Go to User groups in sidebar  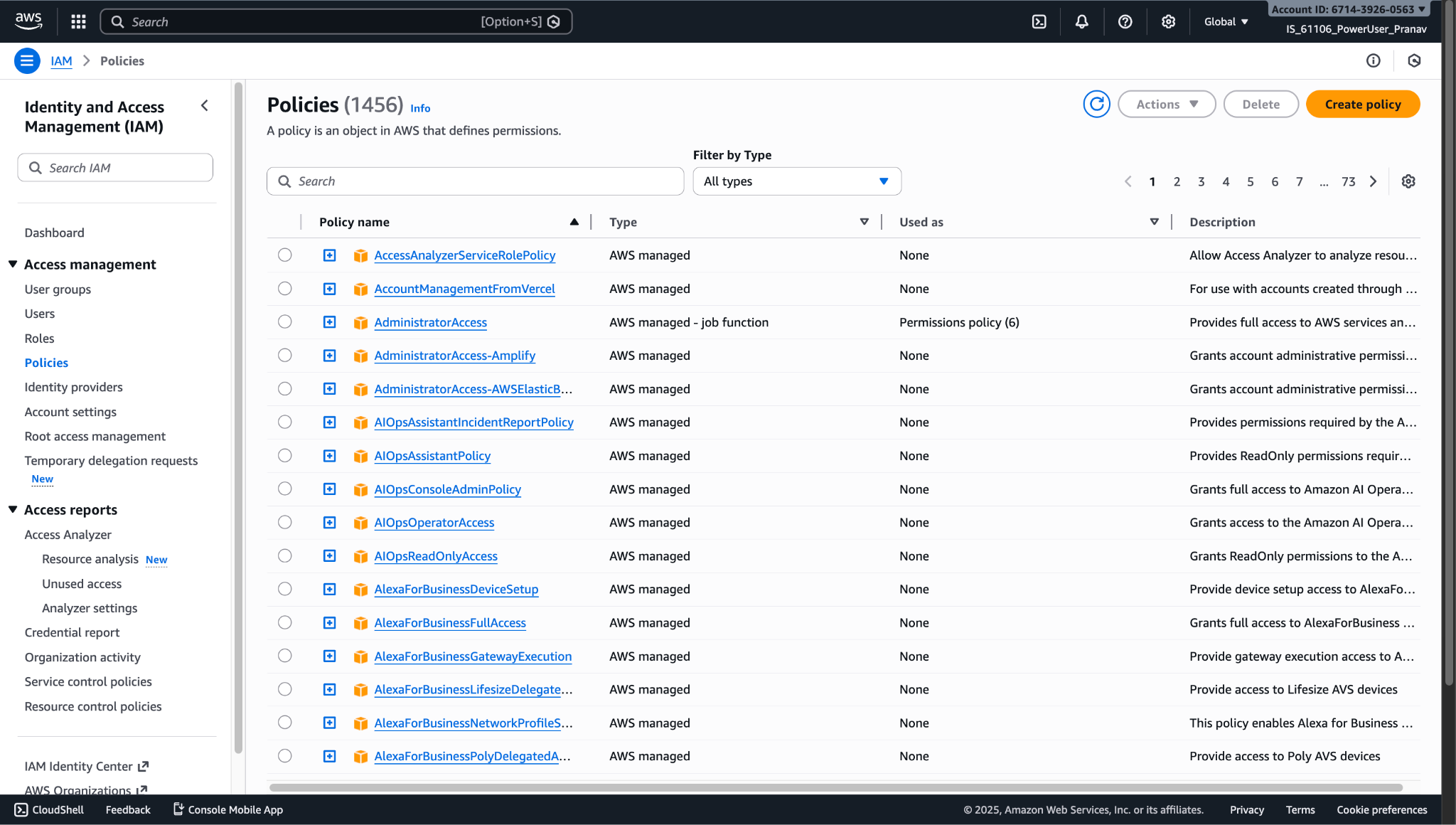pos(58,289)
